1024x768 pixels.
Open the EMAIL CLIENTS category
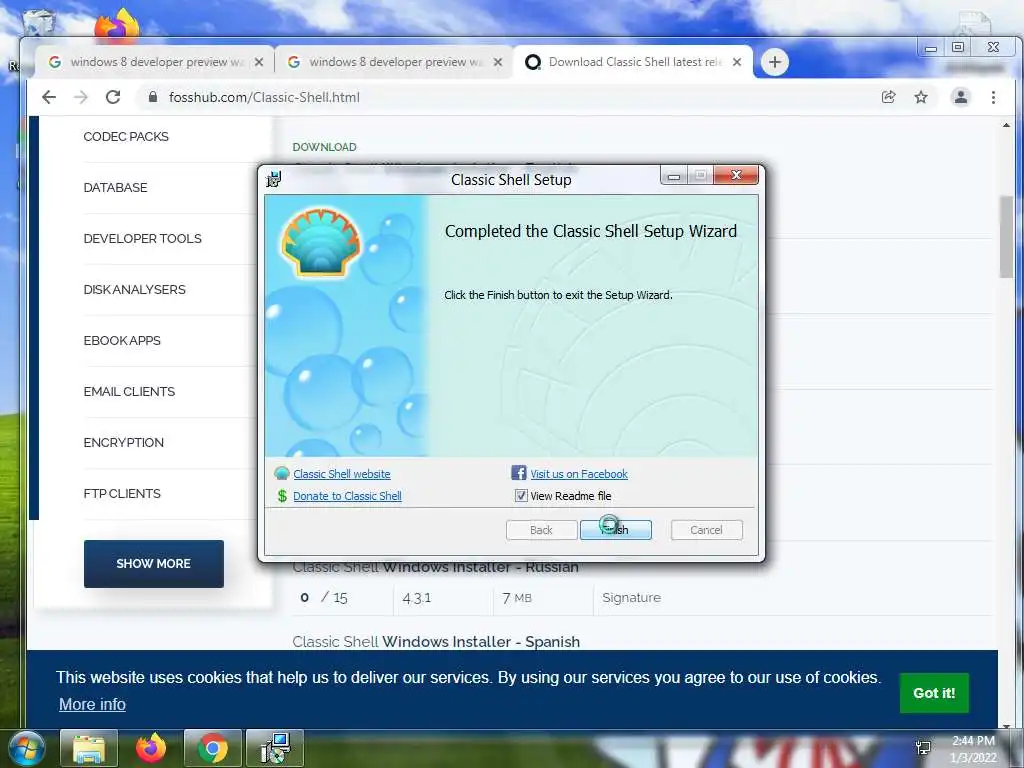click(x=129, y=391)
